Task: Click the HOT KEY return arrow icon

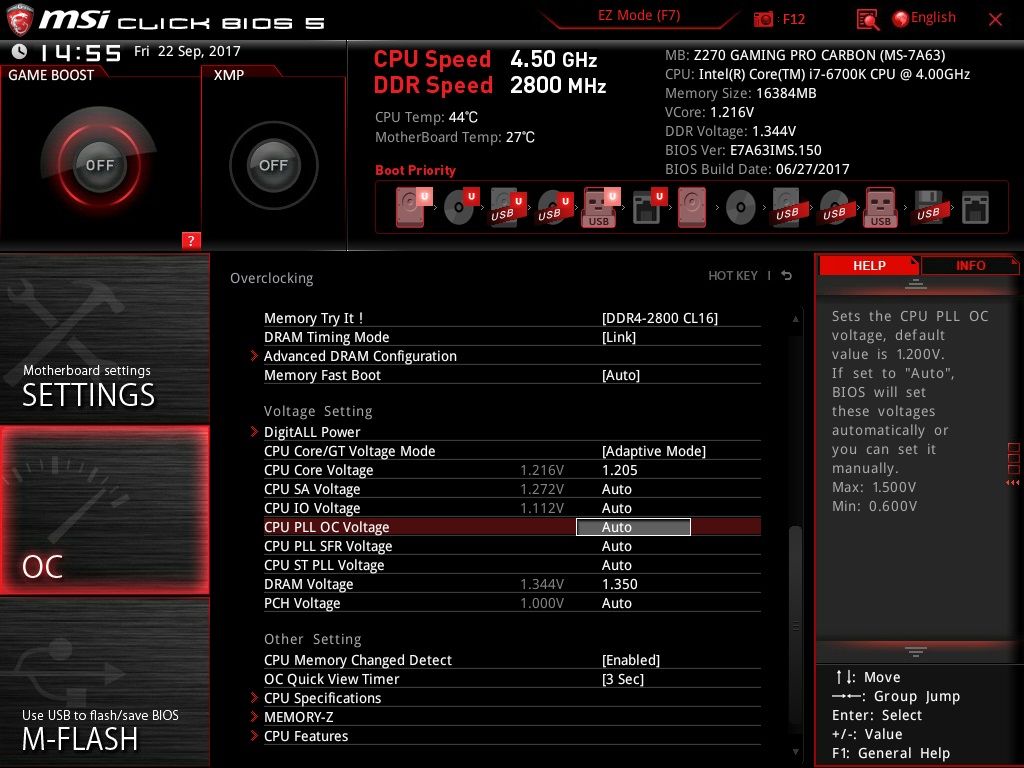Action: pyautogui.click(x=787, y=276)
